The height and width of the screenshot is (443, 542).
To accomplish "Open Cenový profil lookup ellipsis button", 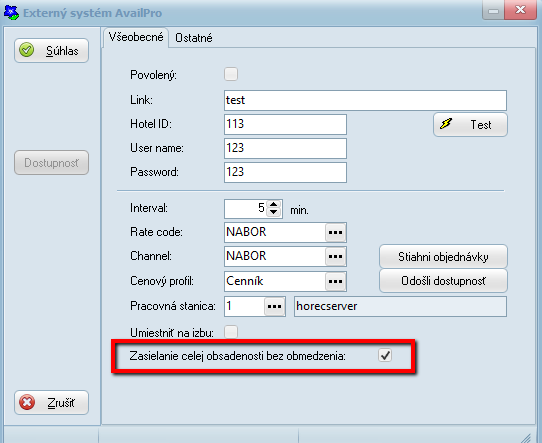I will [x=335, y=281].
